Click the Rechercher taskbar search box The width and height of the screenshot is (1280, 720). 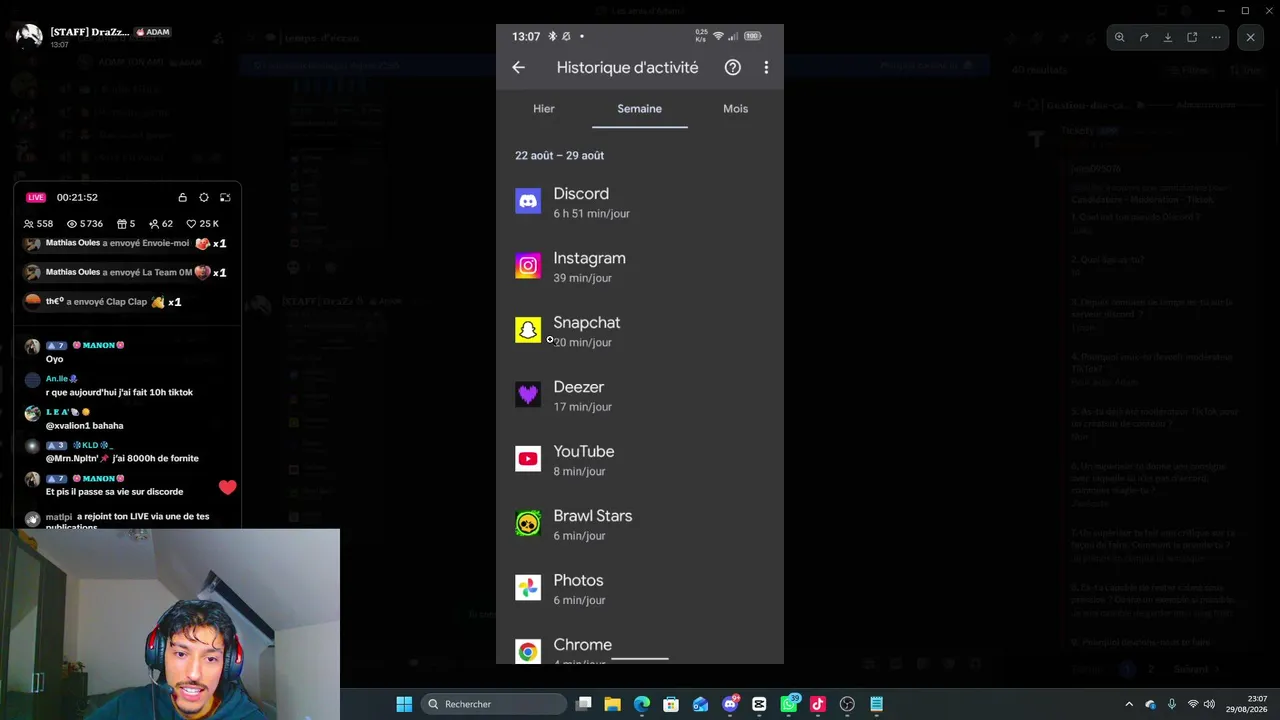[494, 704]
